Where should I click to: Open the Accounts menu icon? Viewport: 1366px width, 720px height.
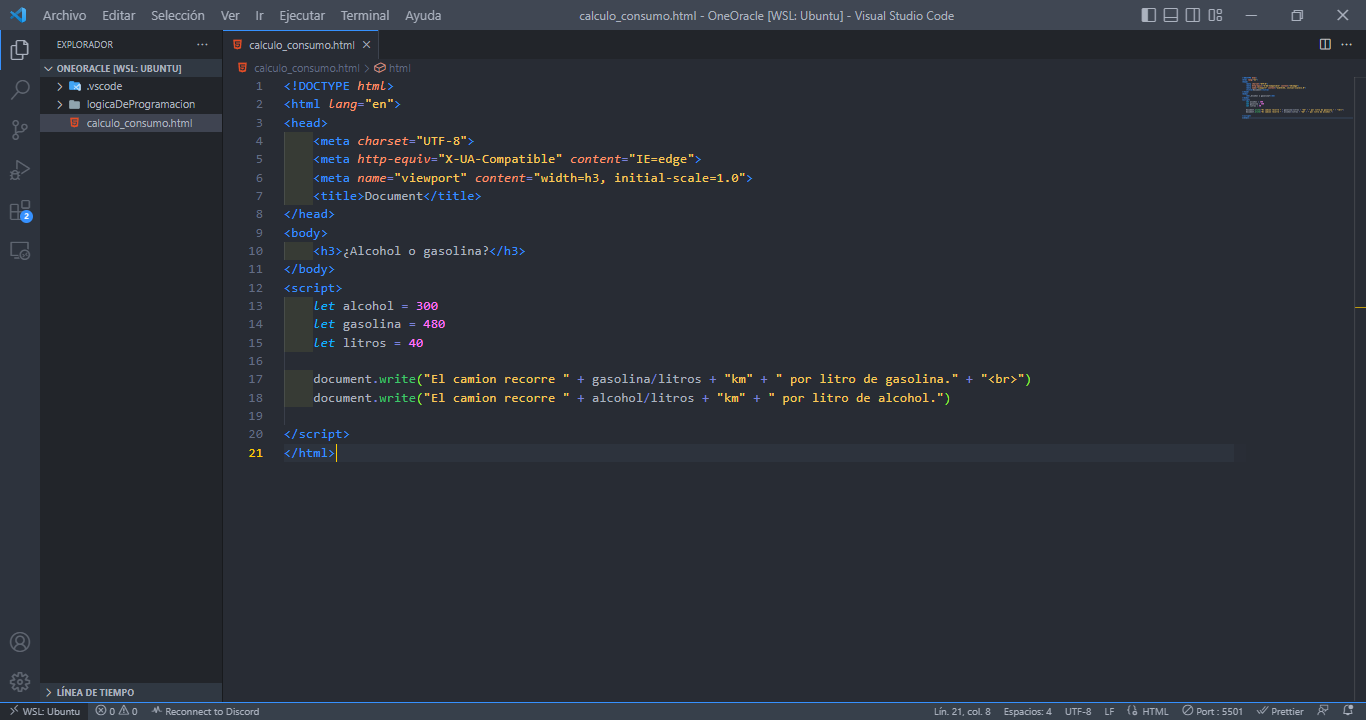pos(19,642)
